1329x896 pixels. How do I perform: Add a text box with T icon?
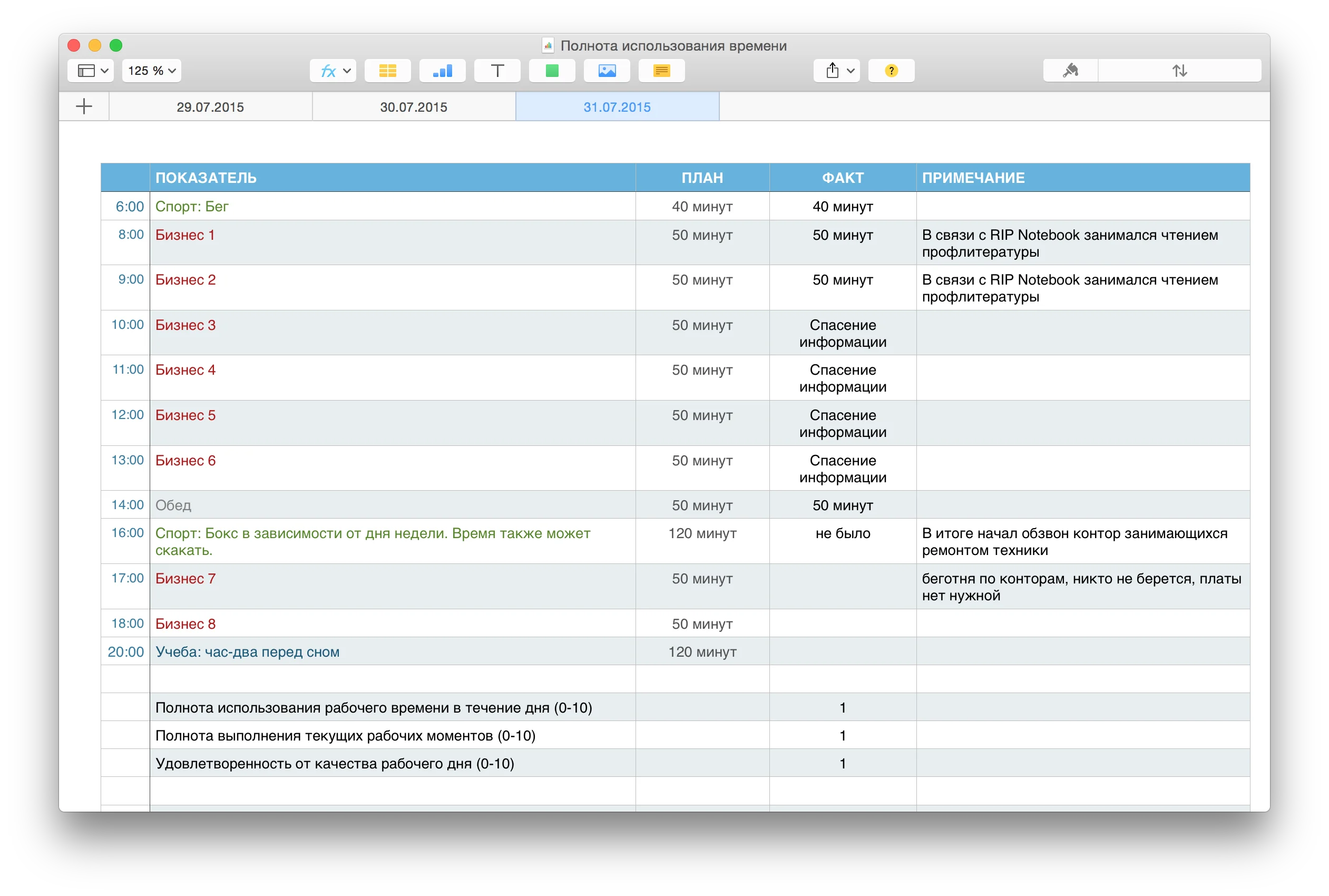click(x=497, y=71)
